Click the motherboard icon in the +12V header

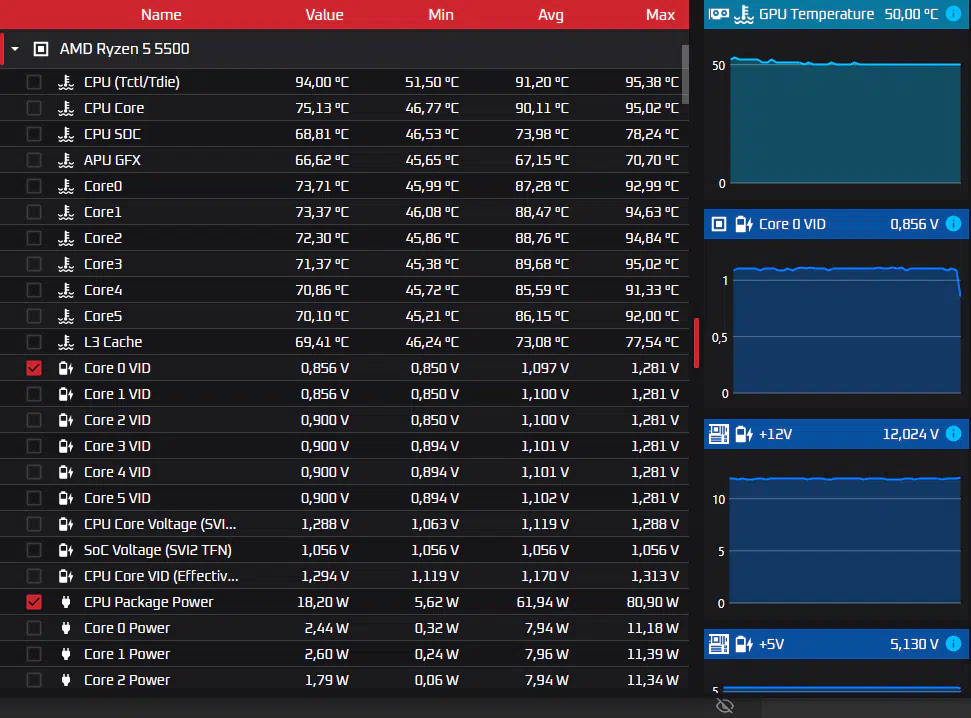click(719, 434)
